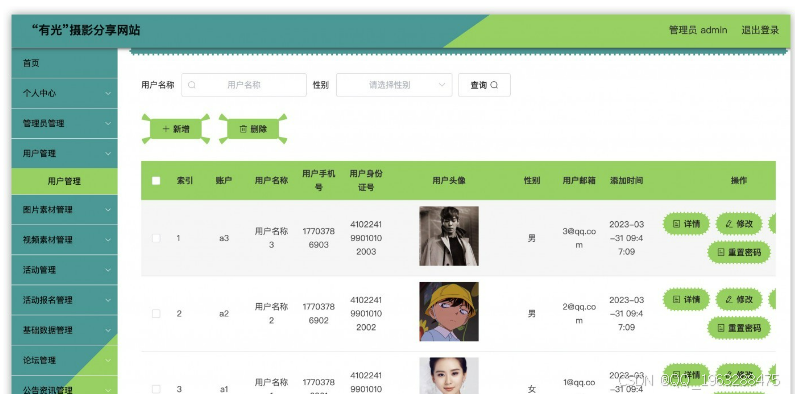
Task: Expand 管理员管理 sidebar chevron
Action: click(108, 123)
